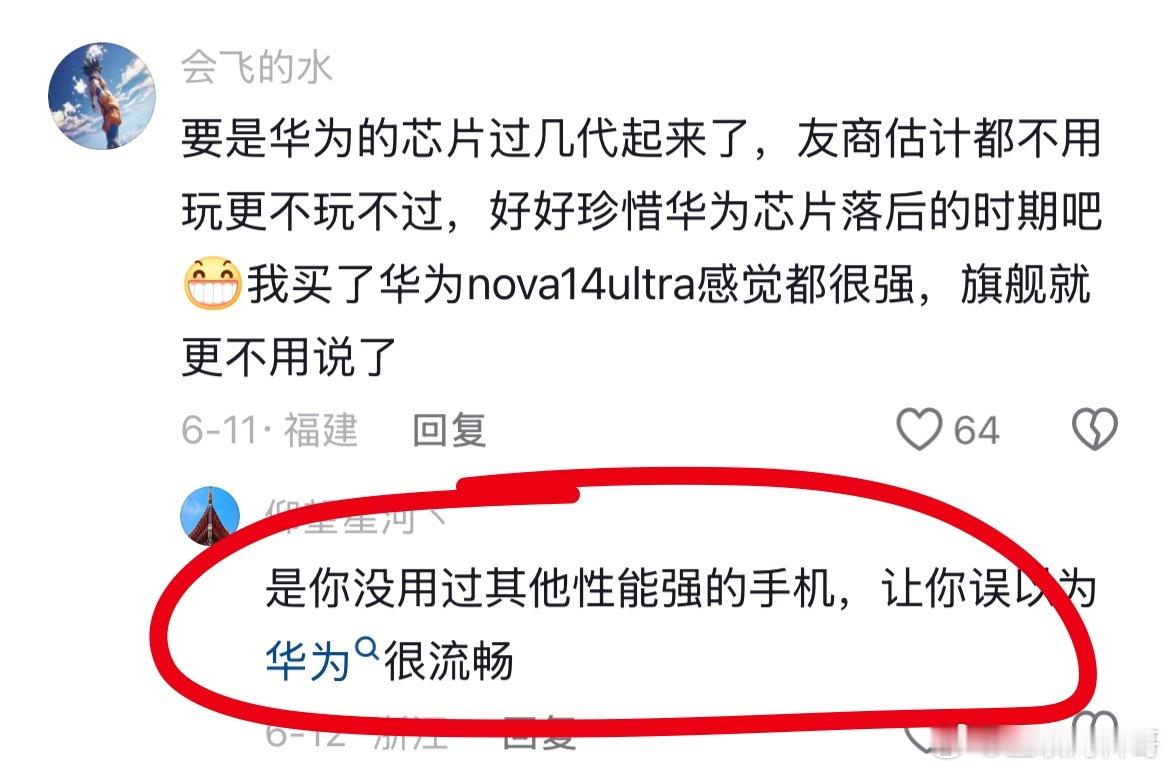Image resolution: width=1170 pixels, height=771 pixels.
Task: Tap the comment line starting 要是华为的芯片
Action: click(x=641, y=140)
